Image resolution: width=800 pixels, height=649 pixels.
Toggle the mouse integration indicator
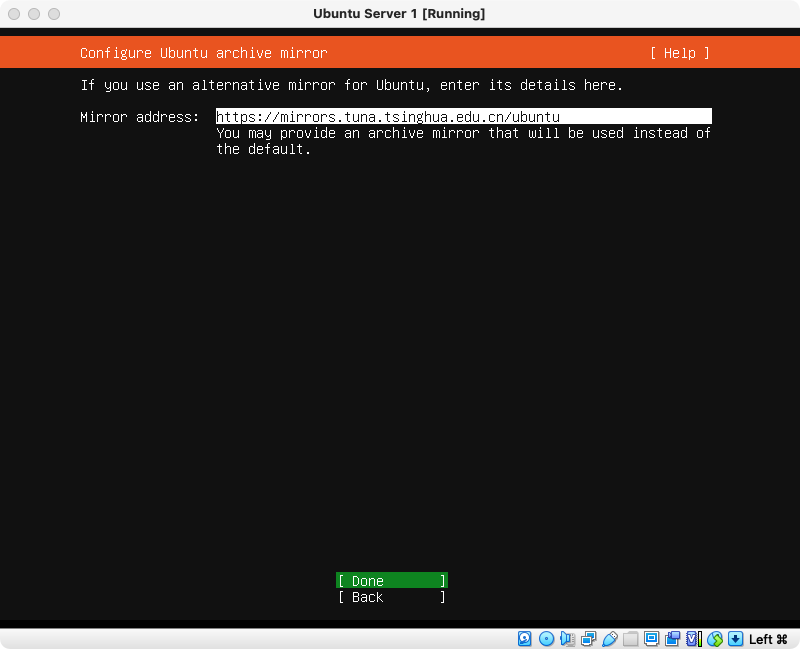[714, 639]
